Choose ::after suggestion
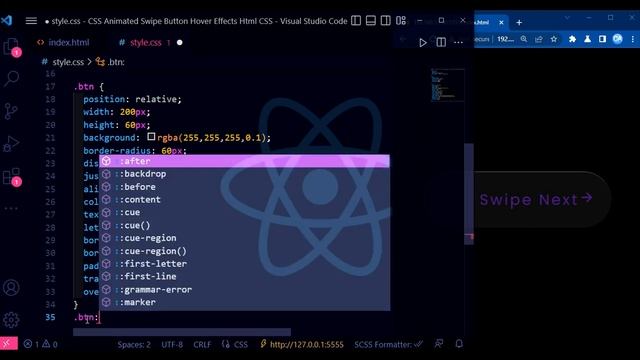The width and height of the screenshot is (640, 360). point(244,161)
